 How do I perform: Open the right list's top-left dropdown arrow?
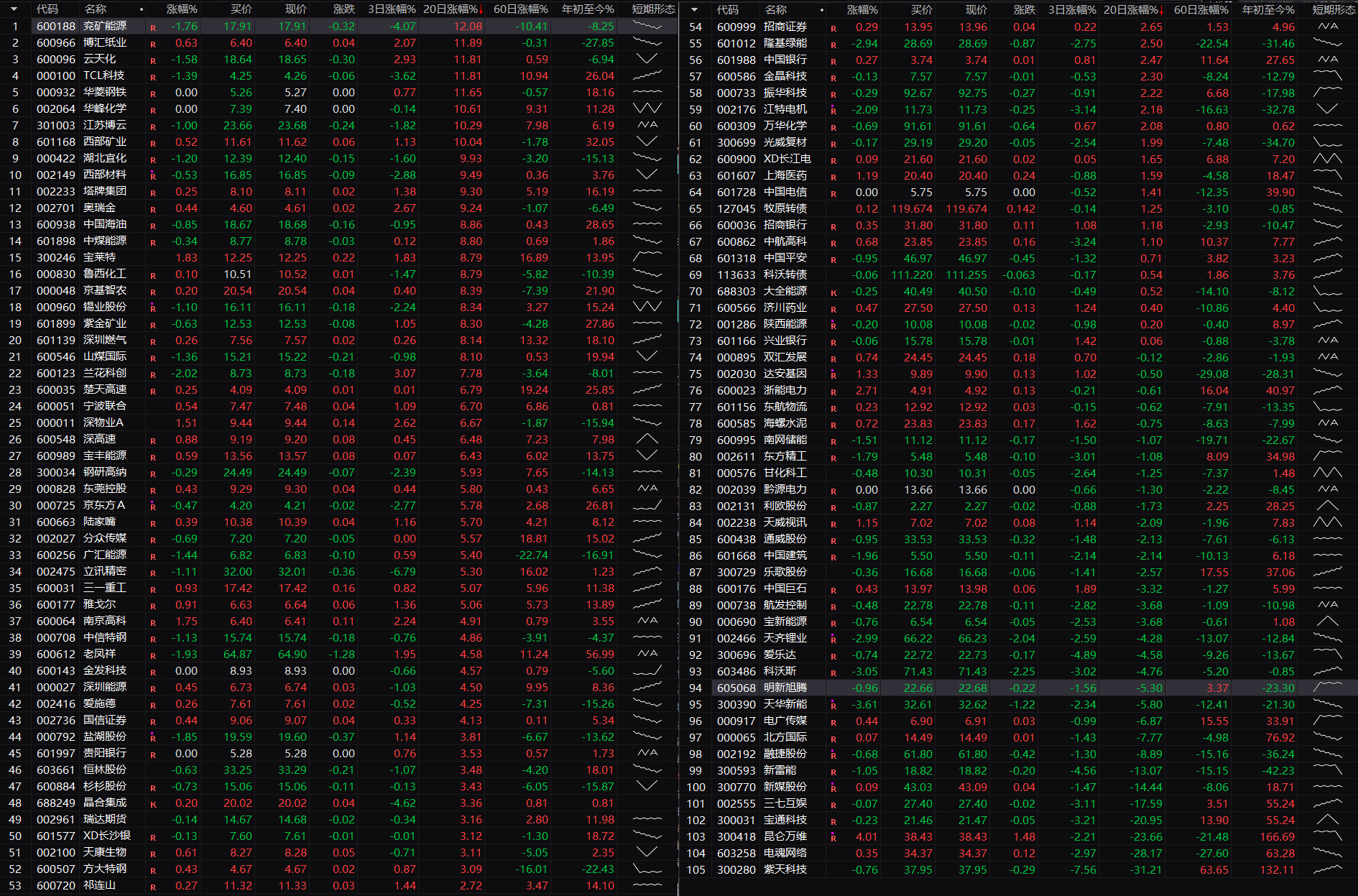[x=694, y=10]
